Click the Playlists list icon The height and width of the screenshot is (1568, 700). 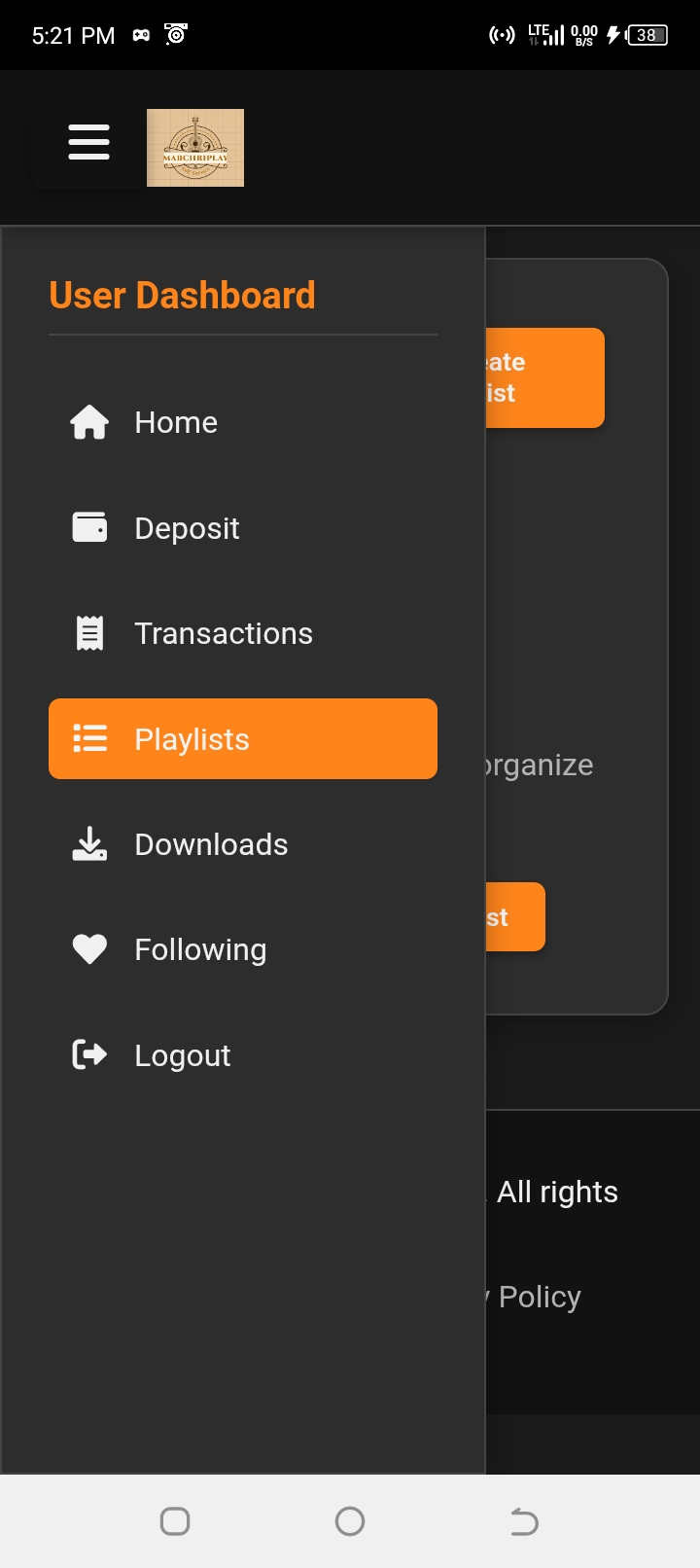point(89,738)
